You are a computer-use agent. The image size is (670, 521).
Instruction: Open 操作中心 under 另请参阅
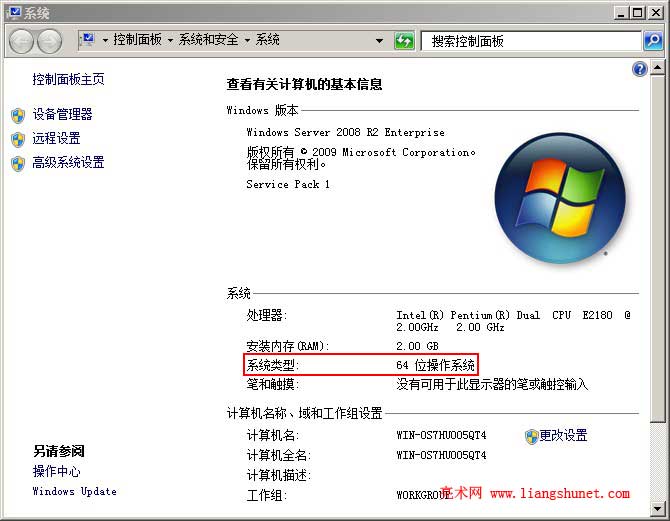[x=56, y=471]
